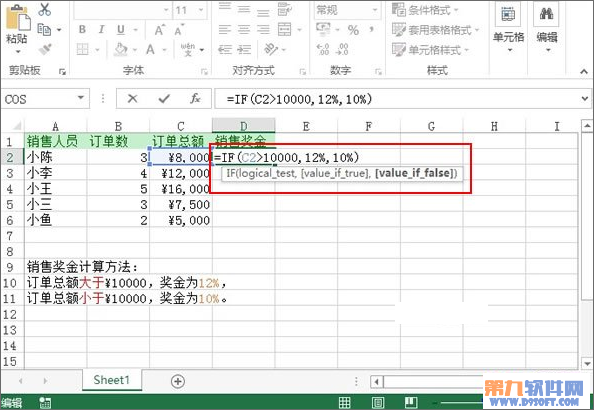Click the Merge and Center icon
The image size is (594, 410).
point(284,30)
